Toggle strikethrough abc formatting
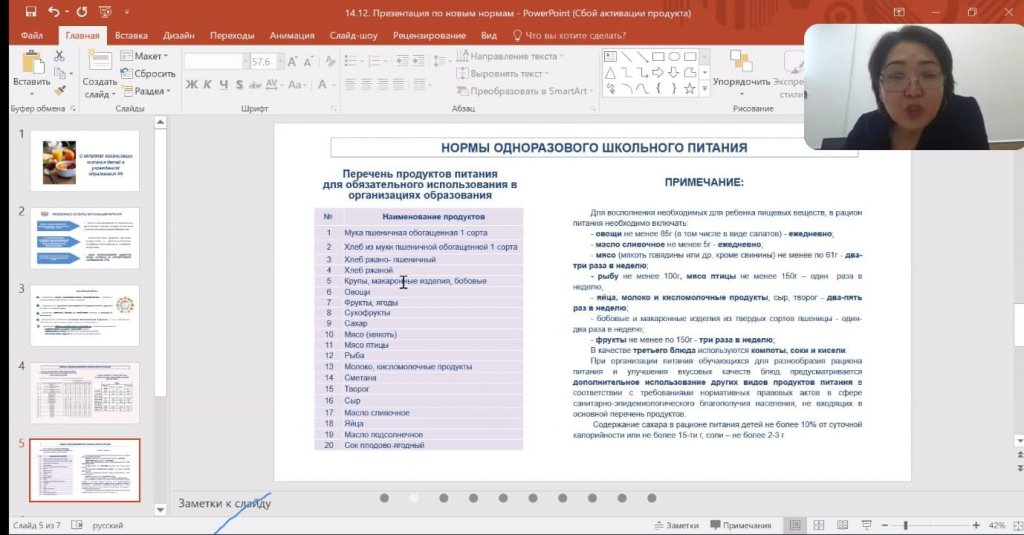The height and width of the screenshot is (535, 1024). click(255, 84)
